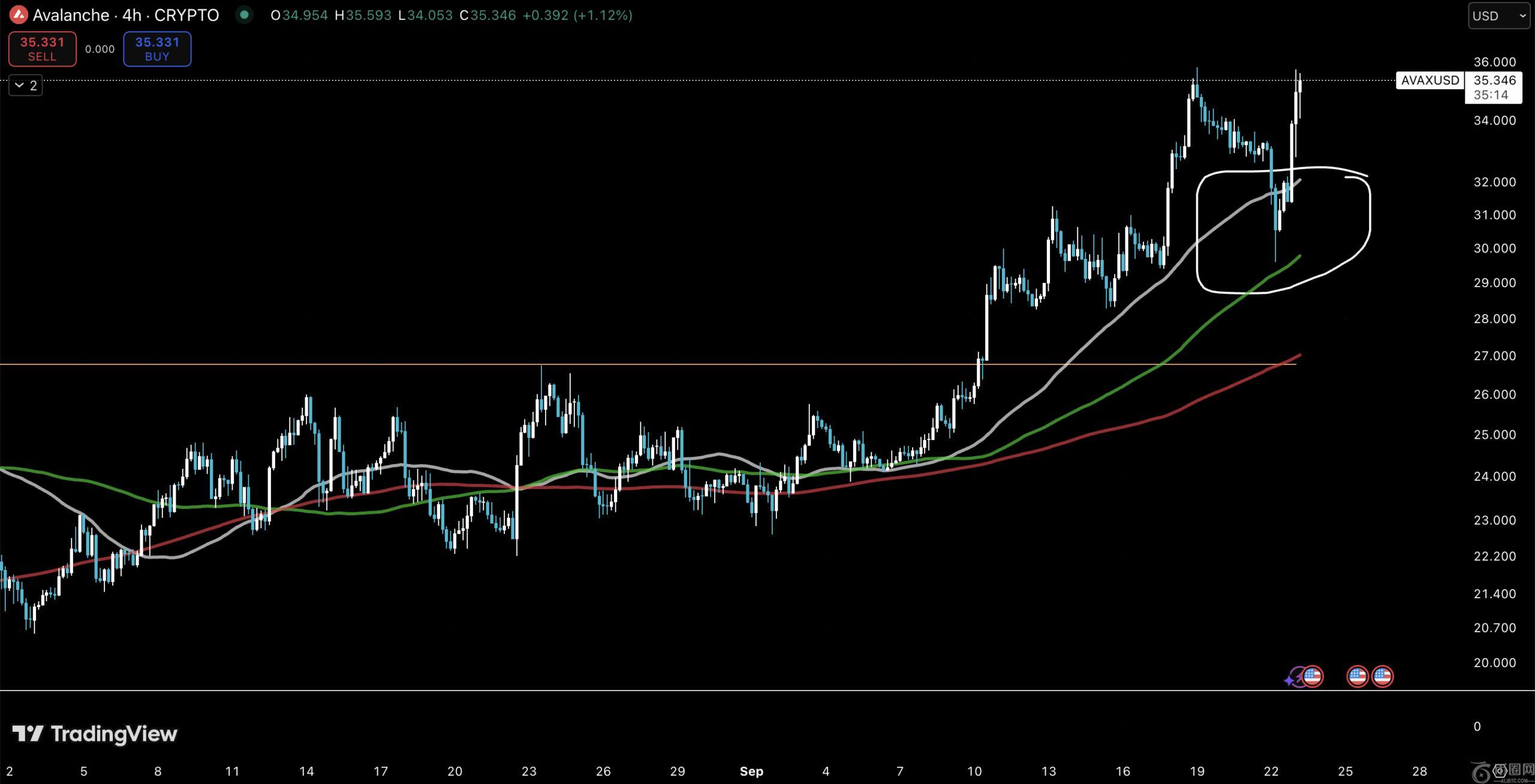Click the purple lightning event icon

[1299, 677]
